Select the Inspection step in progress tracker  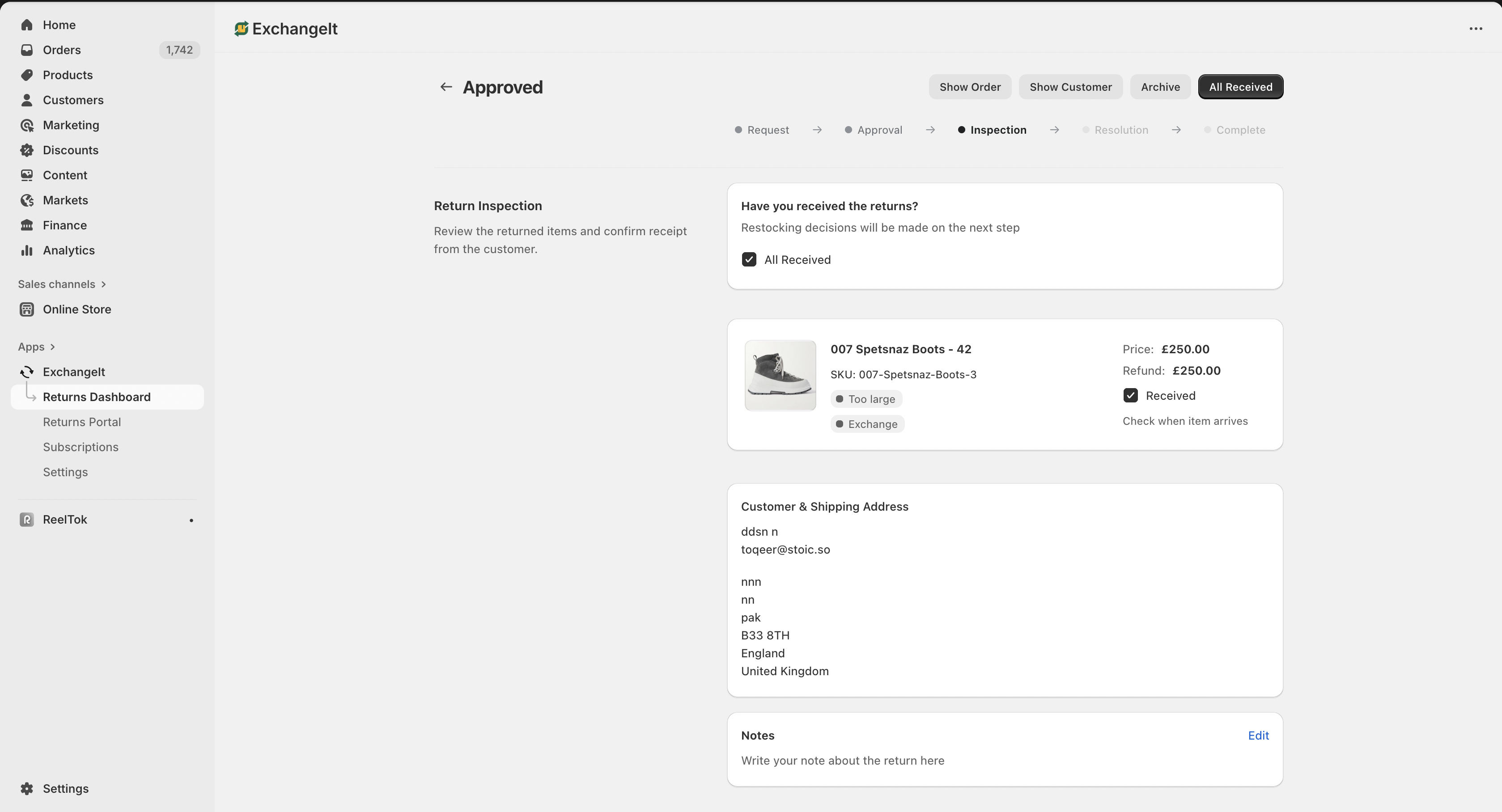997,130
